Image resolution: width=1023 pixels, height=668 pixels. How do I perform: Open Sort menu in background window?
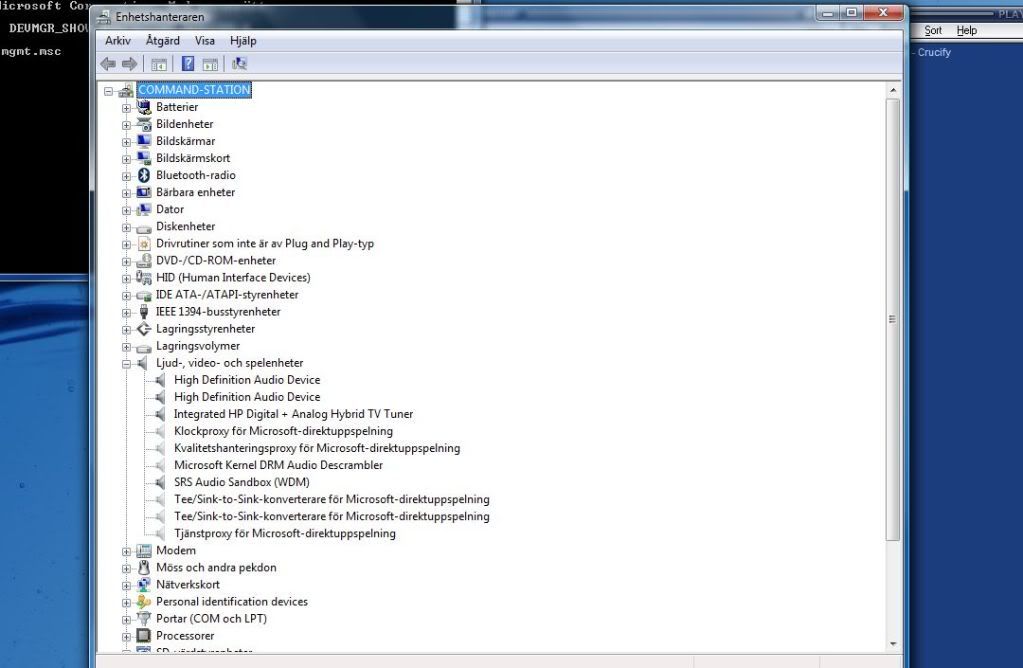point(933,31)
